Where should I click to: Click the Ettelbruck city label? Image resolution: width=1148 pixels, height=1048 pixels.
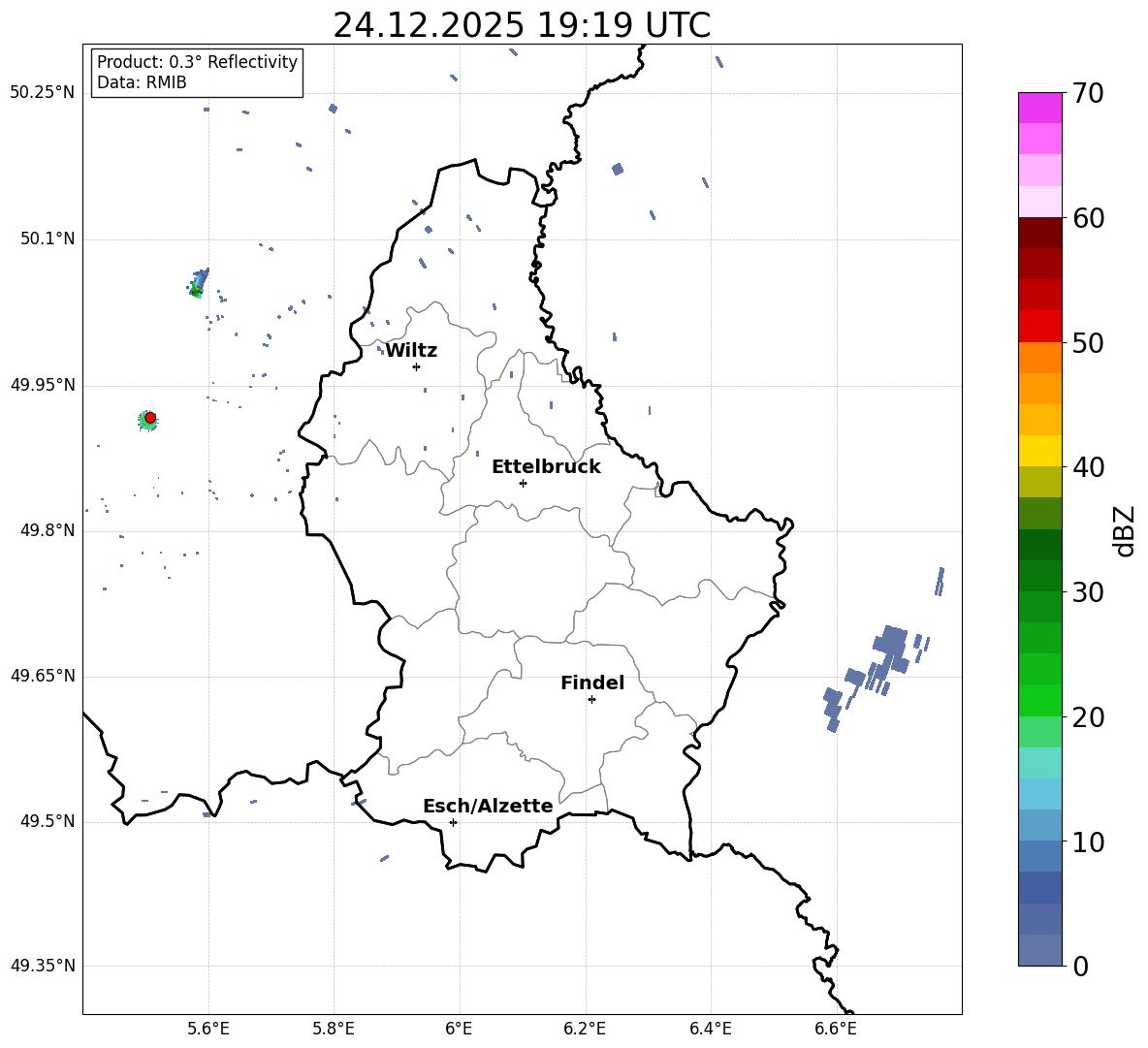[x=546, y=467]
